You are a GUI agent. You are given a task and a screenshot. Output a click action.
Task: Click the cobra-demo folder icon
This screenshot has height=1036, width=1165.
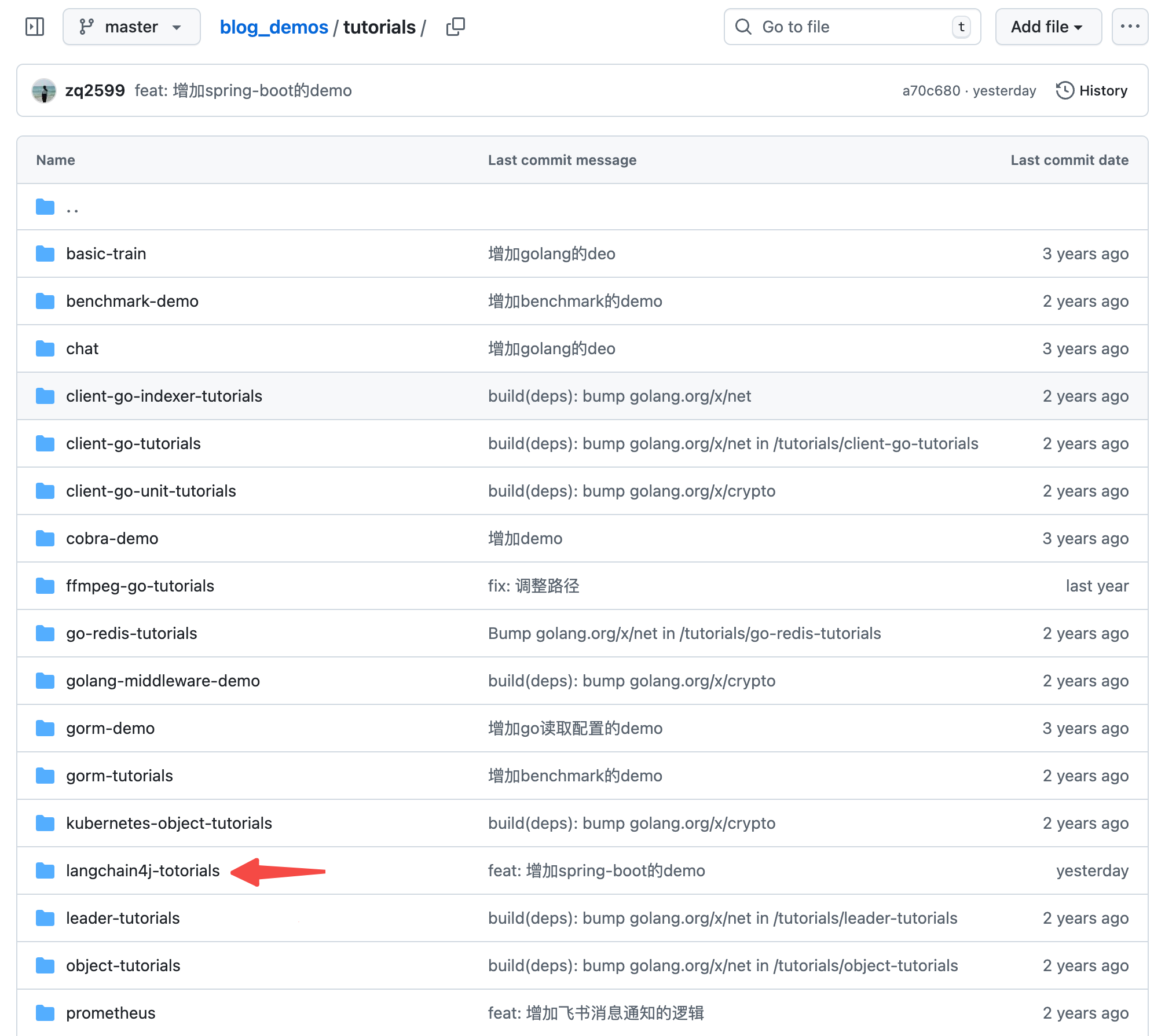point(45,538)
